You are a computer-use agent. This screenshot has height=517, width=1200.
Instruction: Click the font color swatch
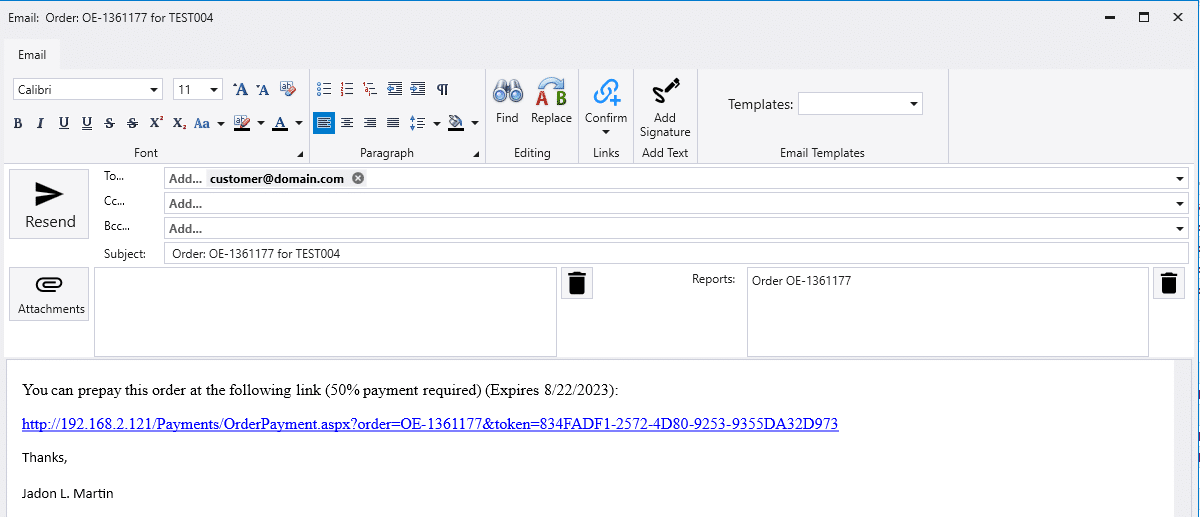click(x=280, y=123)
